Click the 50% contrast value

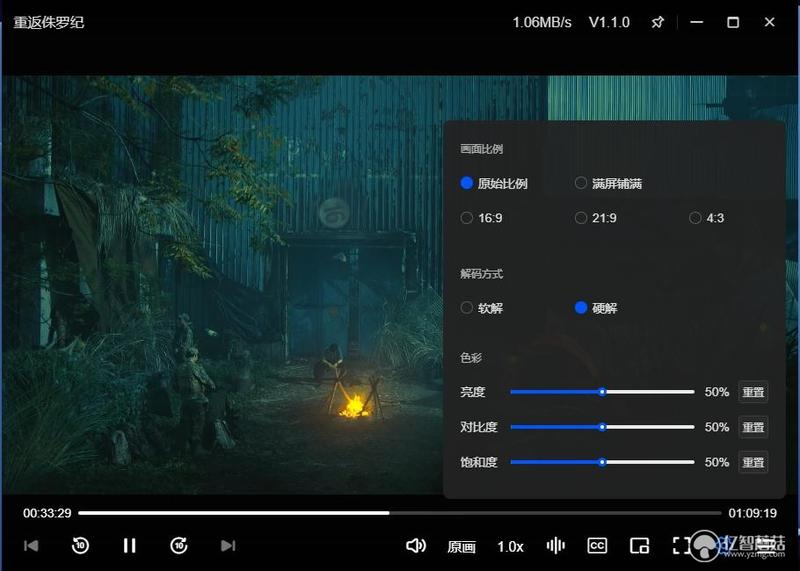point(716,427)
